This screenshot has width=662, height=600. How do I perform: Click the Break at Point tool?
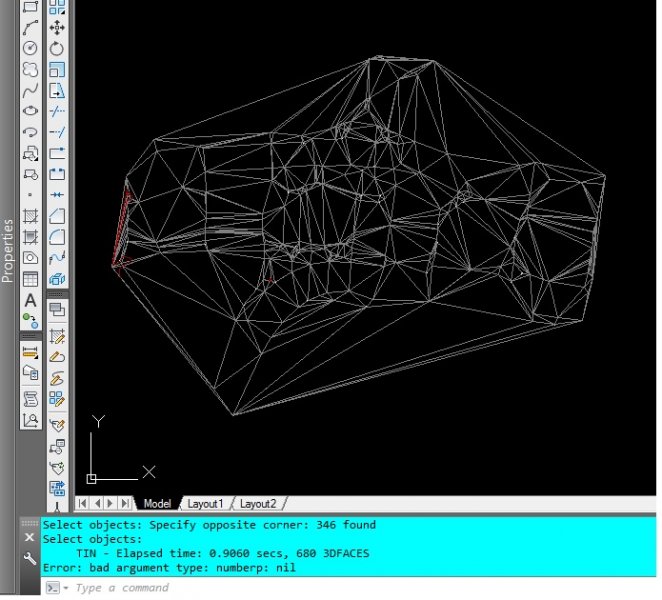pyautogui.click(x=57, y=153)
